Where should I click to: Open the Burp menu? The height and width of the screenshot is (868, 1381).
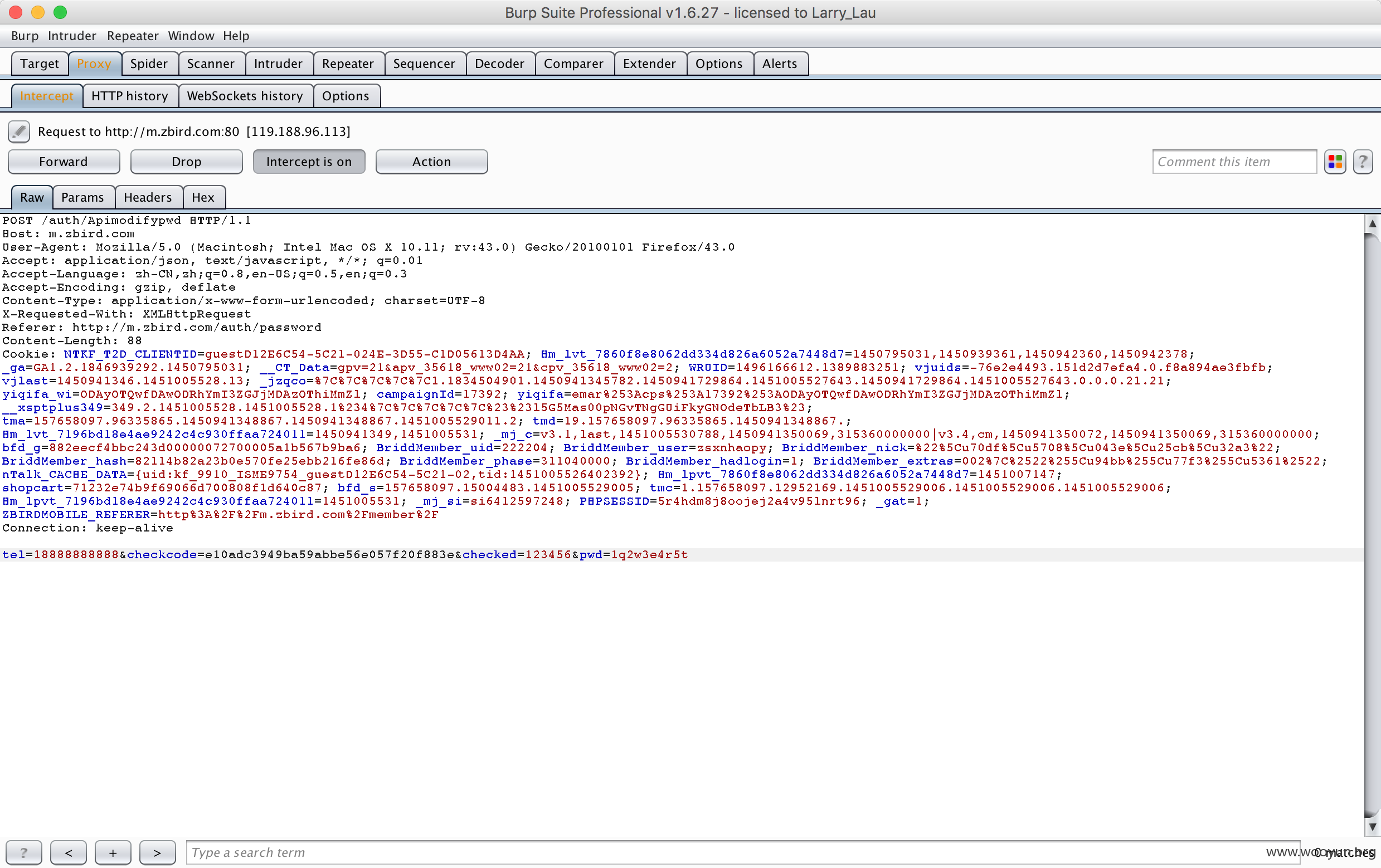click(25, 36)
